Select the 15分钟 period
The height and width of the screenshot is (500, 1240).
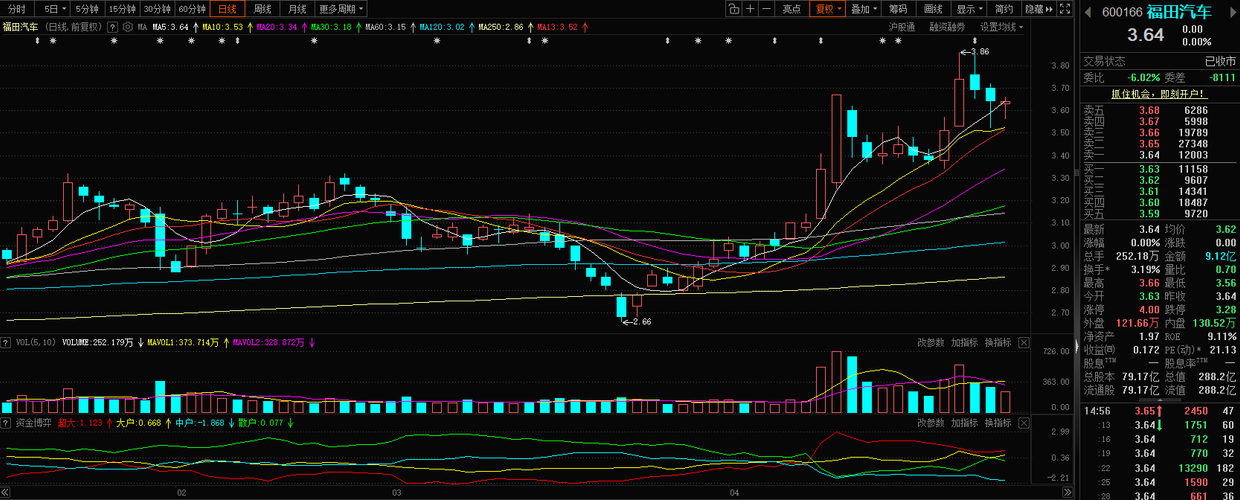pos(122,9)
